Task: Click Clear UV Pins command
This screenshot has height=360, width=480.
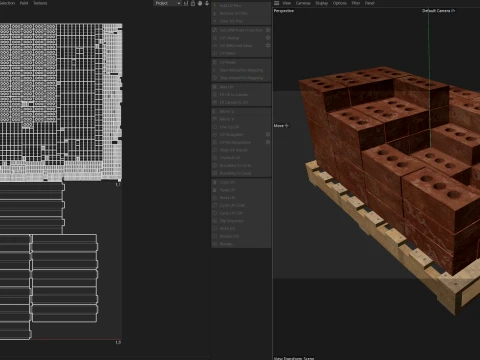Action: pos(241,21)
